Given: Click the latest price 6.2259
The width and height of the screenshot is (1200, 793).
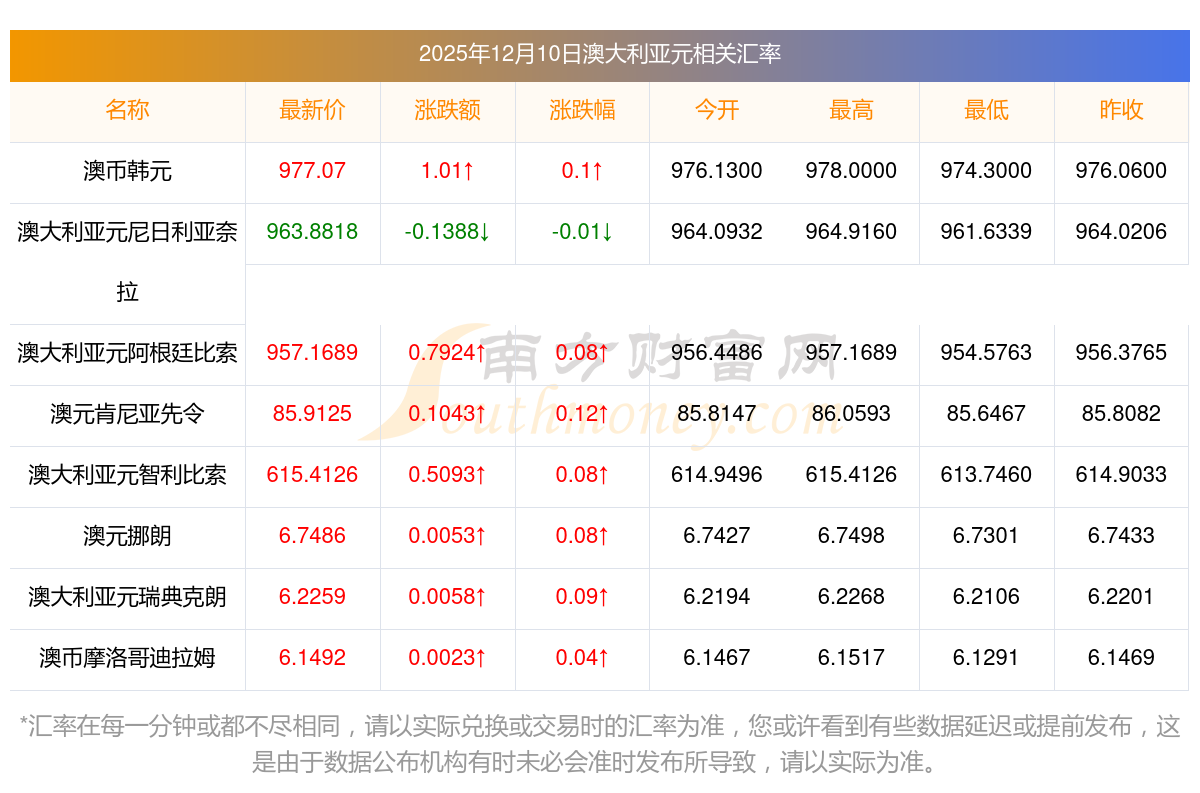Looking at the screenshot, I should point(312,597).
